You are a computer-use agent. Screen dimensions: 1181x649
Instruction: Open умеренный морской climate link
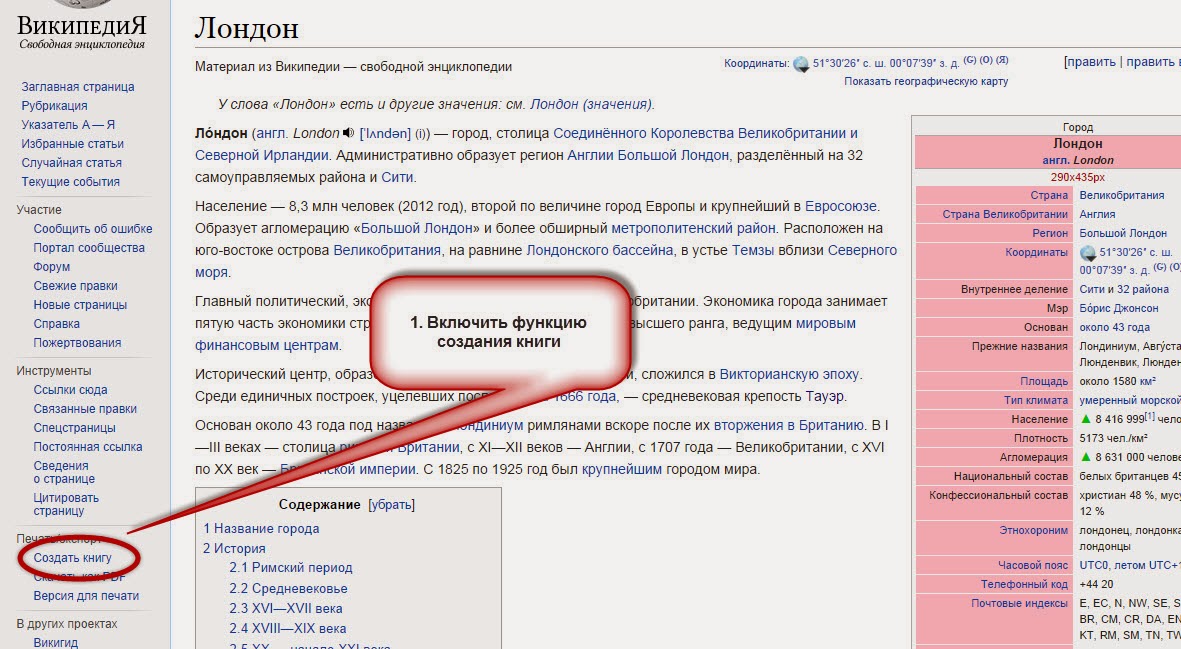1130,401
